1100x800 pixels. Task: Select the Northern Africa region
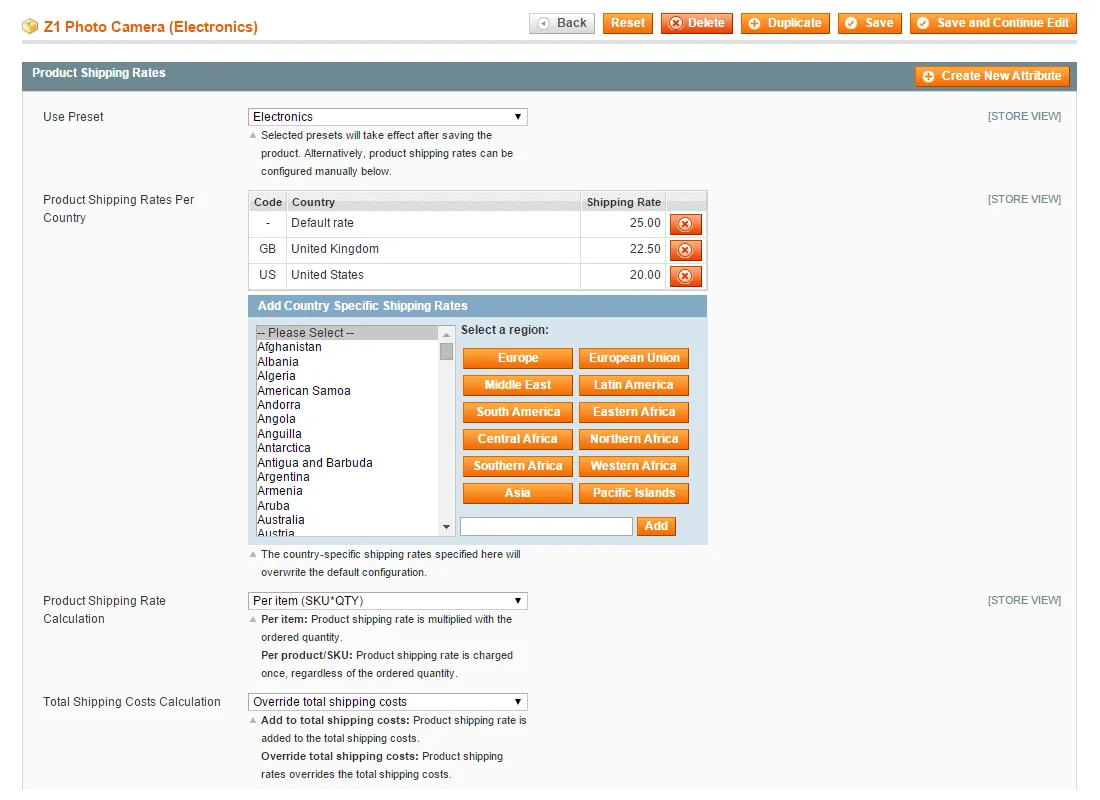click(x=634, y=439)
